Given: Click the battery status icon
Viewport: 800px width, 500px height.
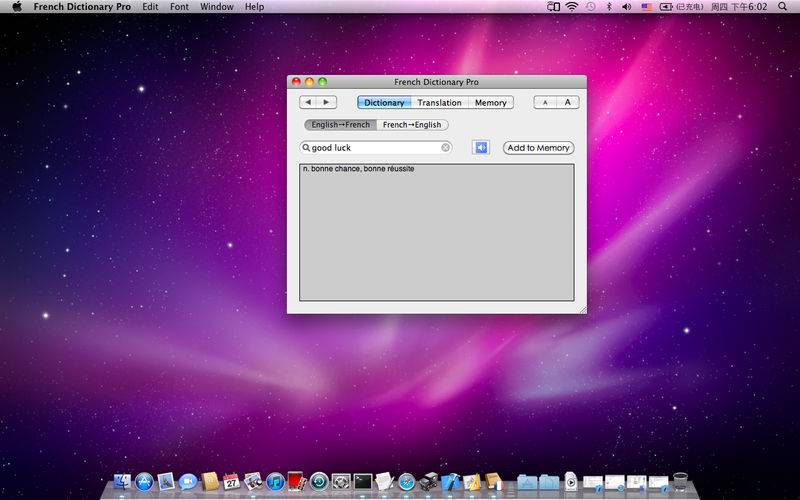Looking at the screenshot, I should tap(666, 7).
